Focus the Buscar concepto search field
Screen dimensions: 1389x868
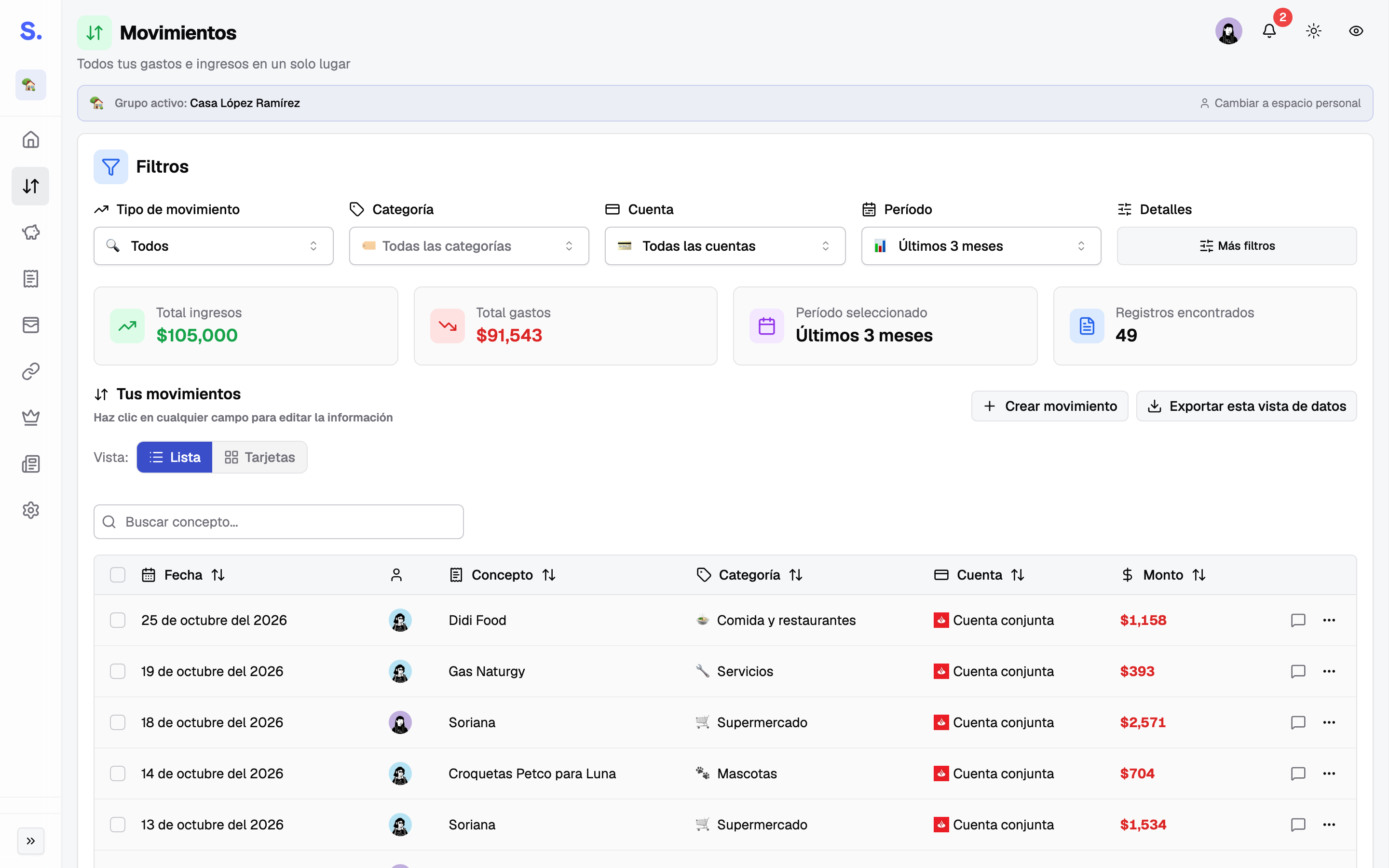[x=278, y=521]
